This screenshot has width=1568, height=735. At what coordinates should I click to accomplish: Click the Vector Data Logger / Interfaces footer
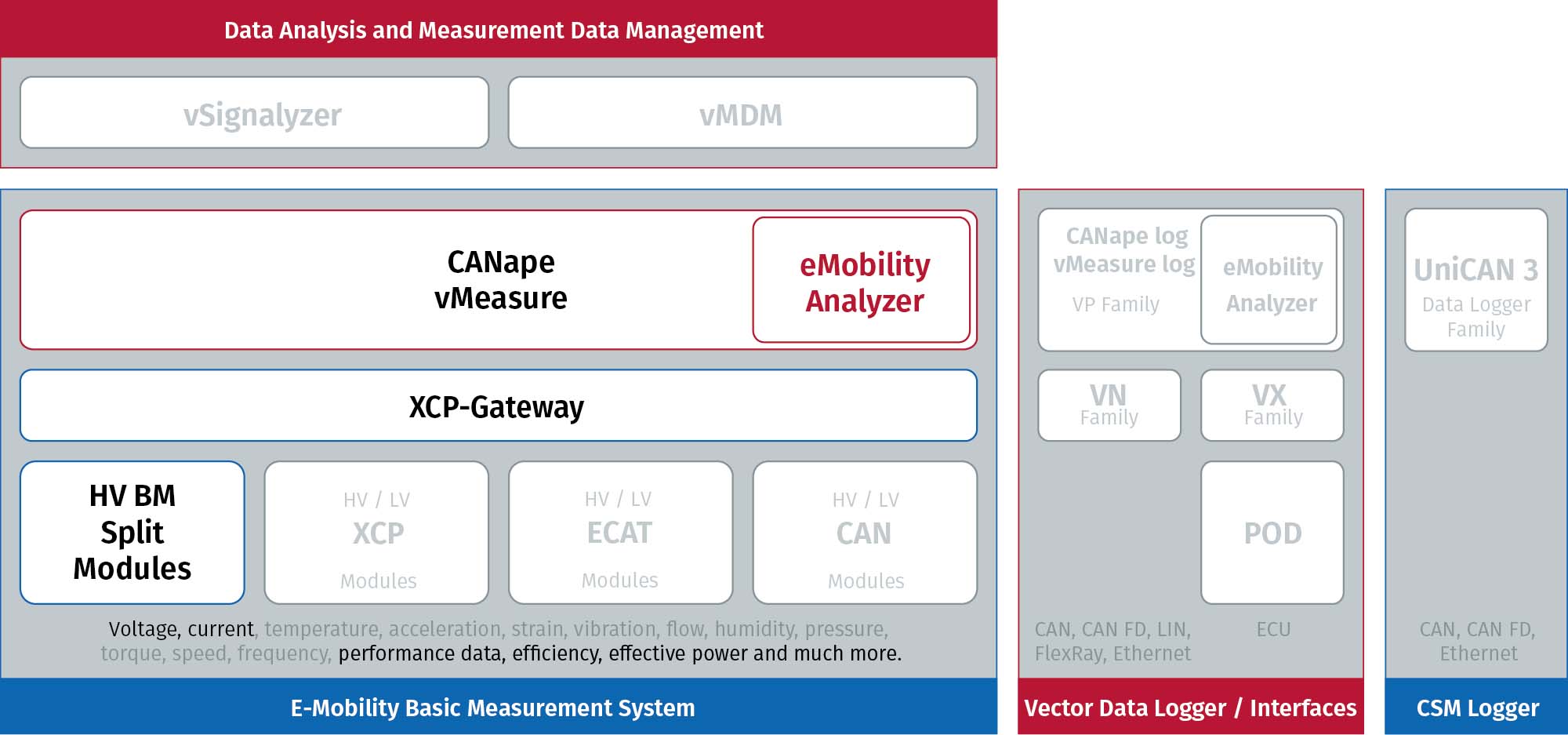pos(1190,707)
